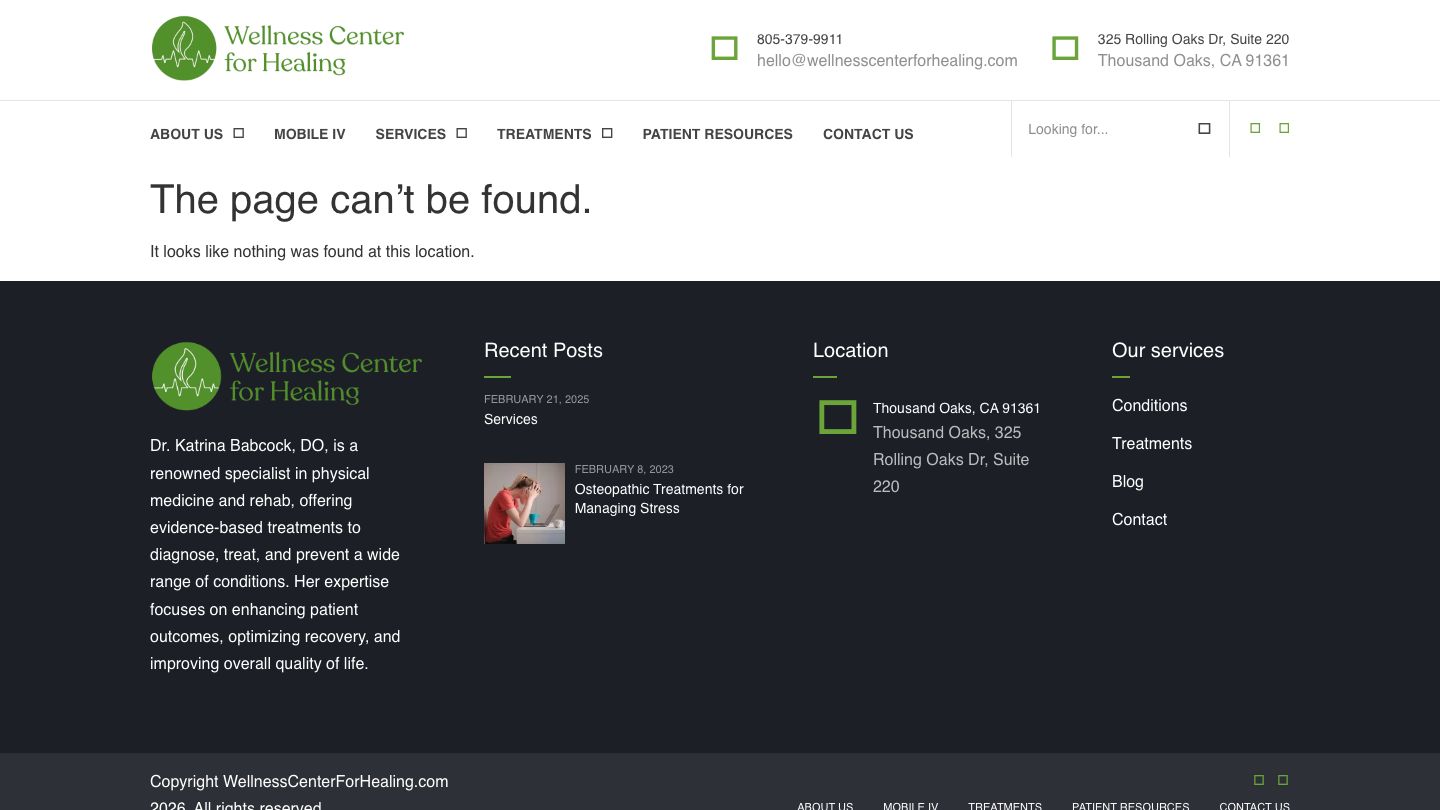Screen dimensions: 1440x810
Task: Click the Blog link in the footer
Action: coord(1127,481)
